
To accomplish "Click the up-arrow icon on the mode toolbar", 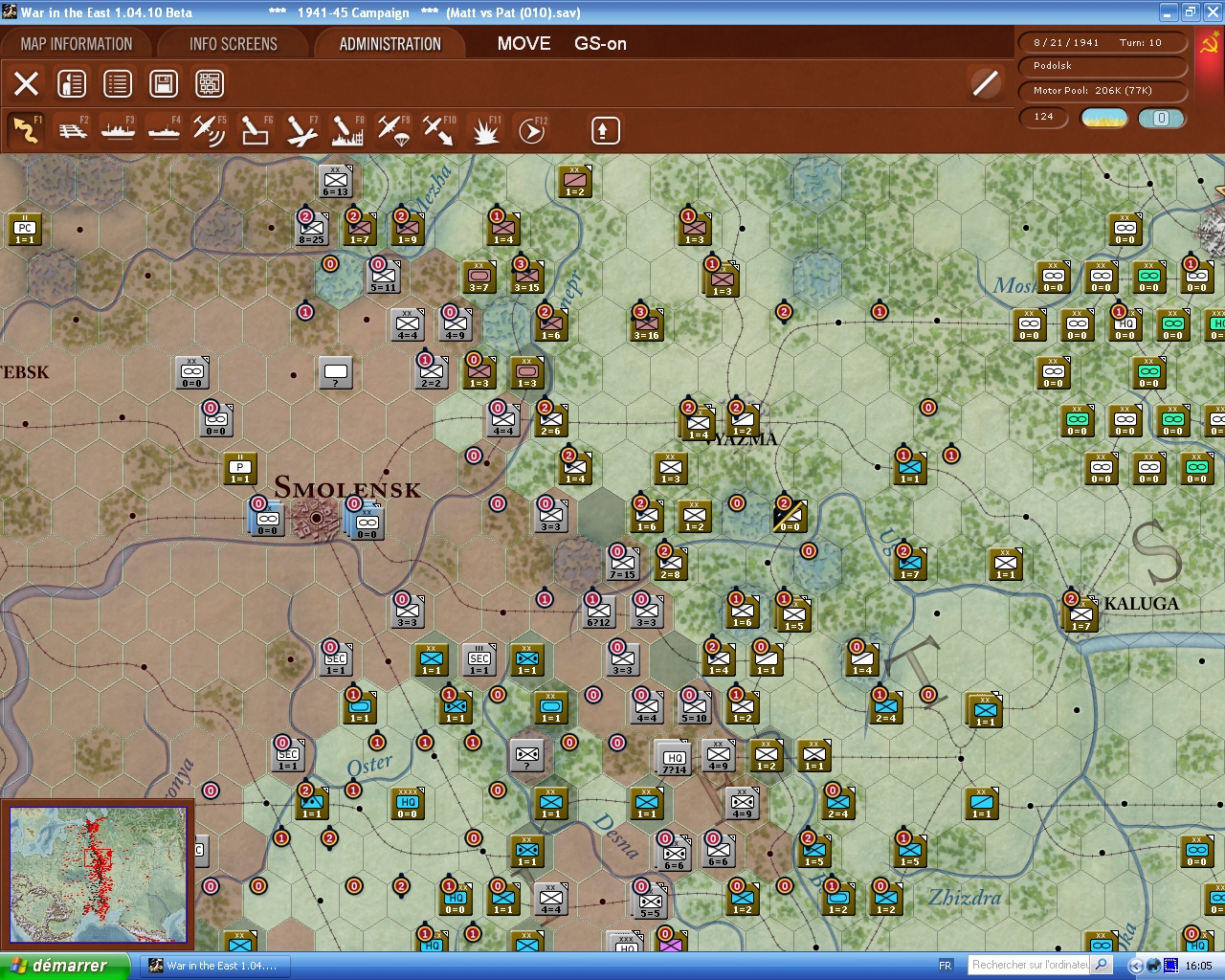I will click(x=605, y=130).
